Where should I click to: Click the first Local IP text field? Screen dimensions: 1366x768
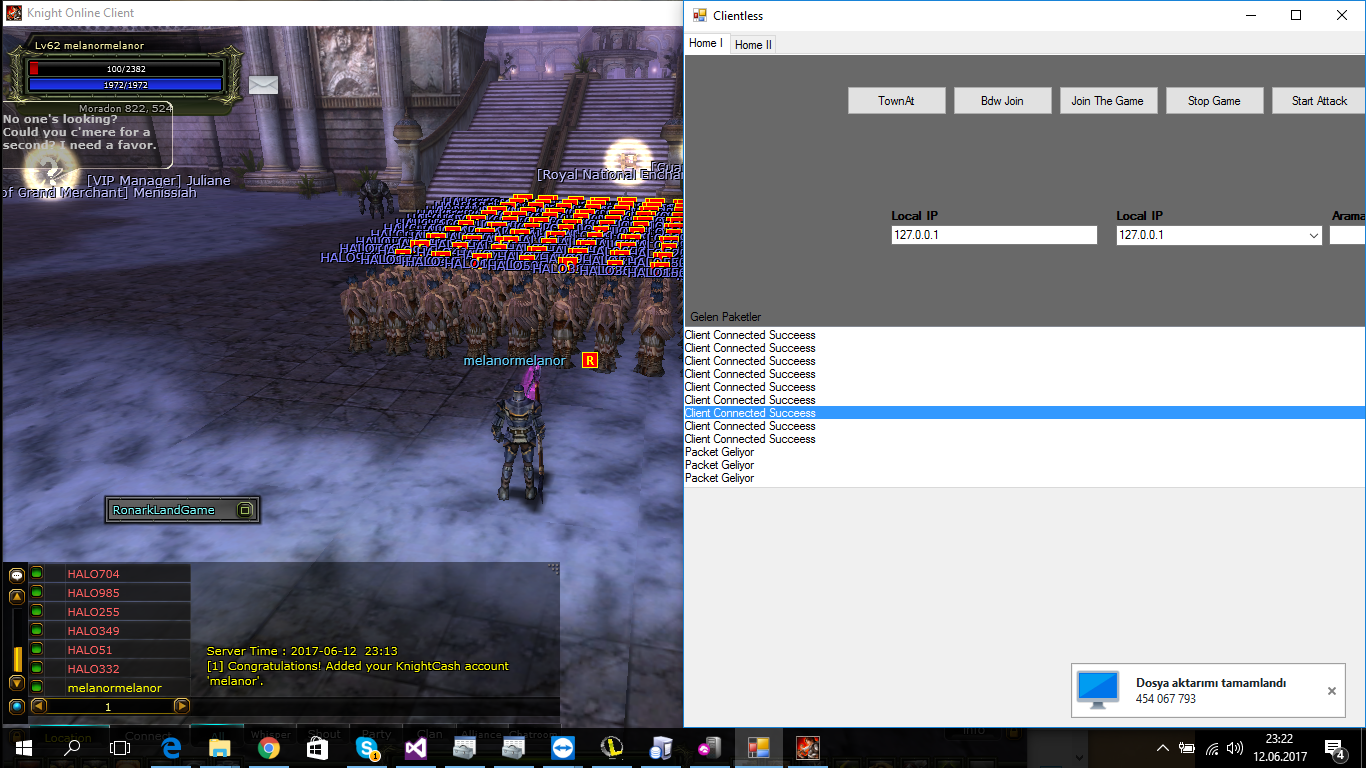[994, 235]
